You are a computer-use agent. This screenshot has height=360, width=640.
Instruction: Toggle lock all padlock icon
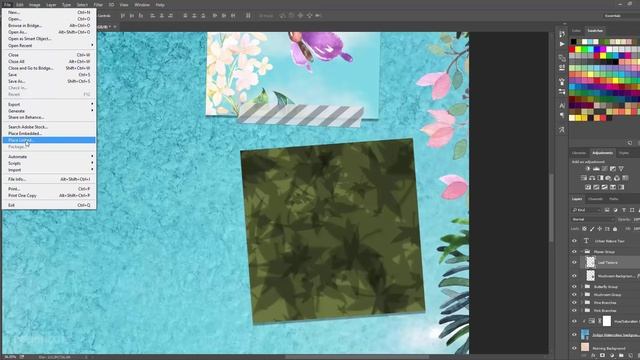[615, 229]
